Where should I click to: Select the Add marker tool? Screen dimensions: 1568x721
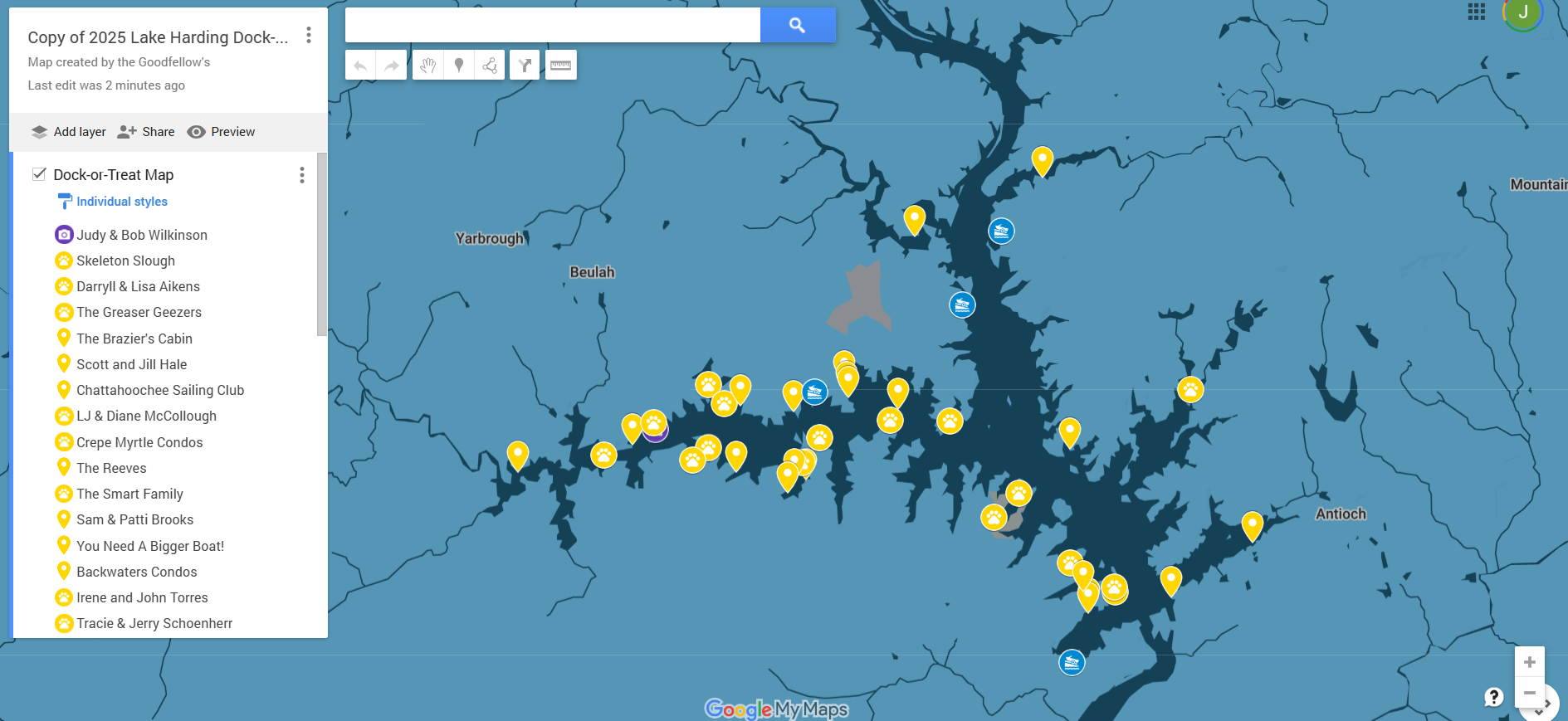[459, 66]
